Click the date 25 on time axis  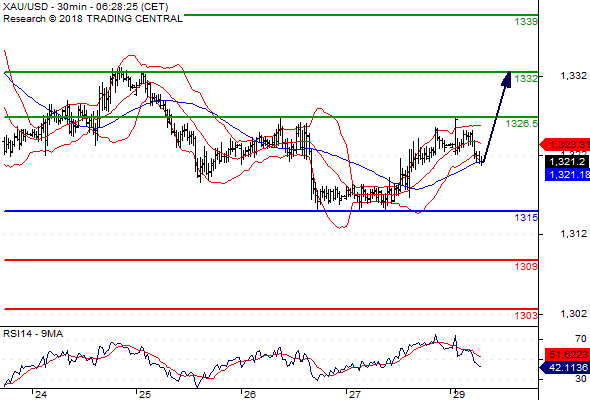(x=145, y=394)
